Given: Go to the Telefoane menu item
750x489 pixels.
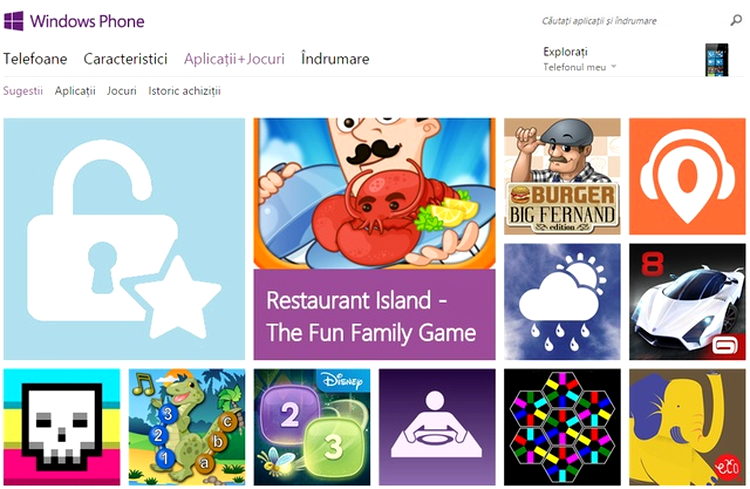Looking at the screenshot, I should 35,59.
